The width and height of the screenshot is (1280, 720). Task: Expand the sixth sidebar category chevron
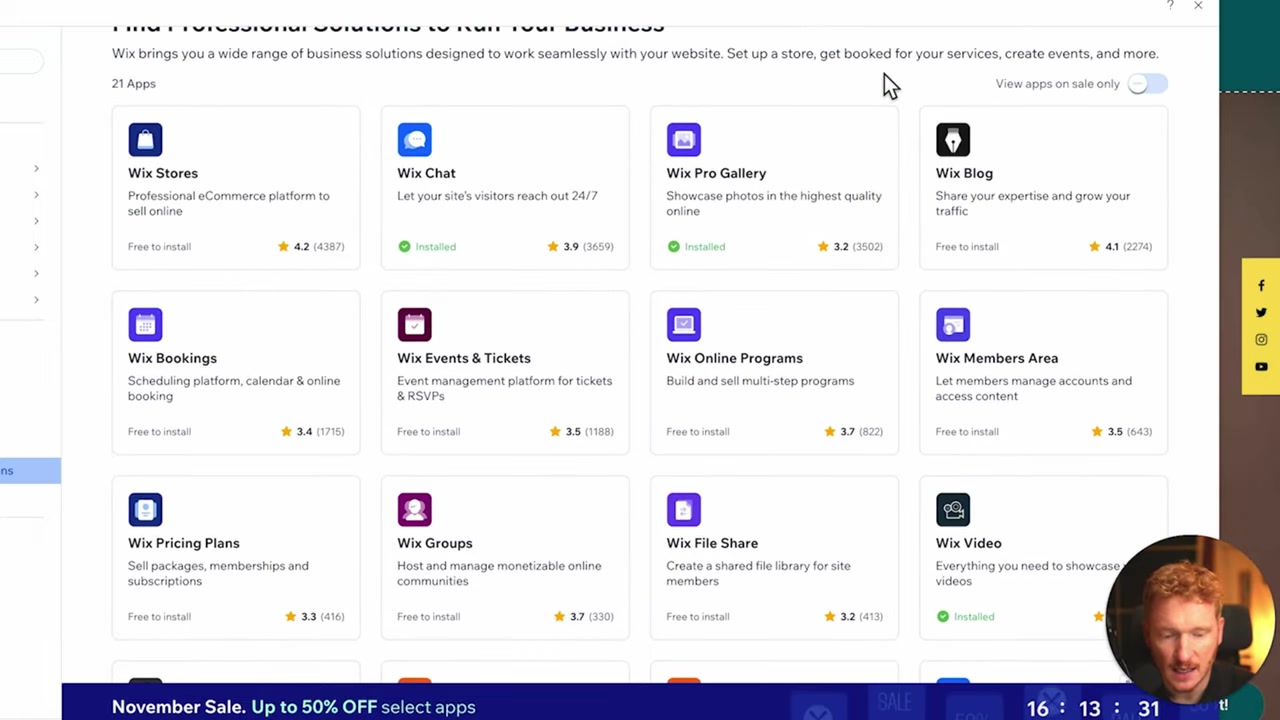[x=36, y=299]
